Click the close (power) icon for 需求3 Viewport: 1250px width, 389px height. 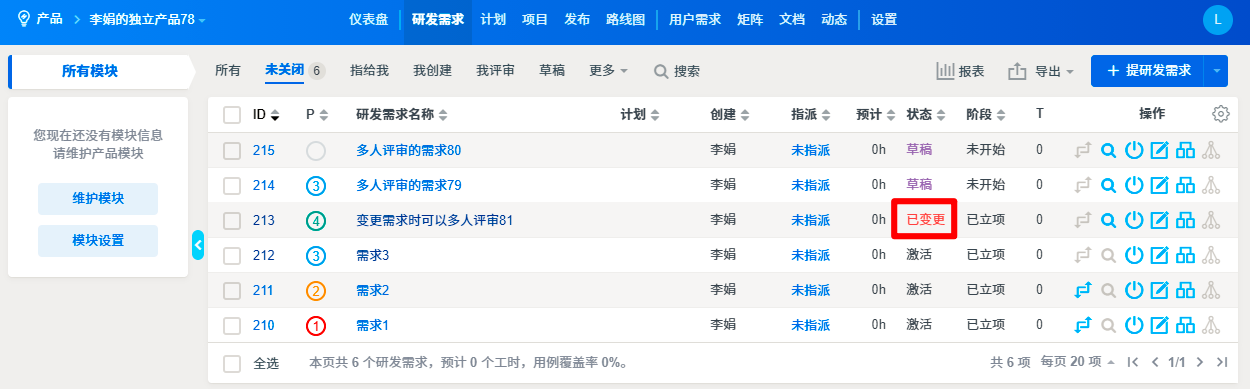point(1134,255)
